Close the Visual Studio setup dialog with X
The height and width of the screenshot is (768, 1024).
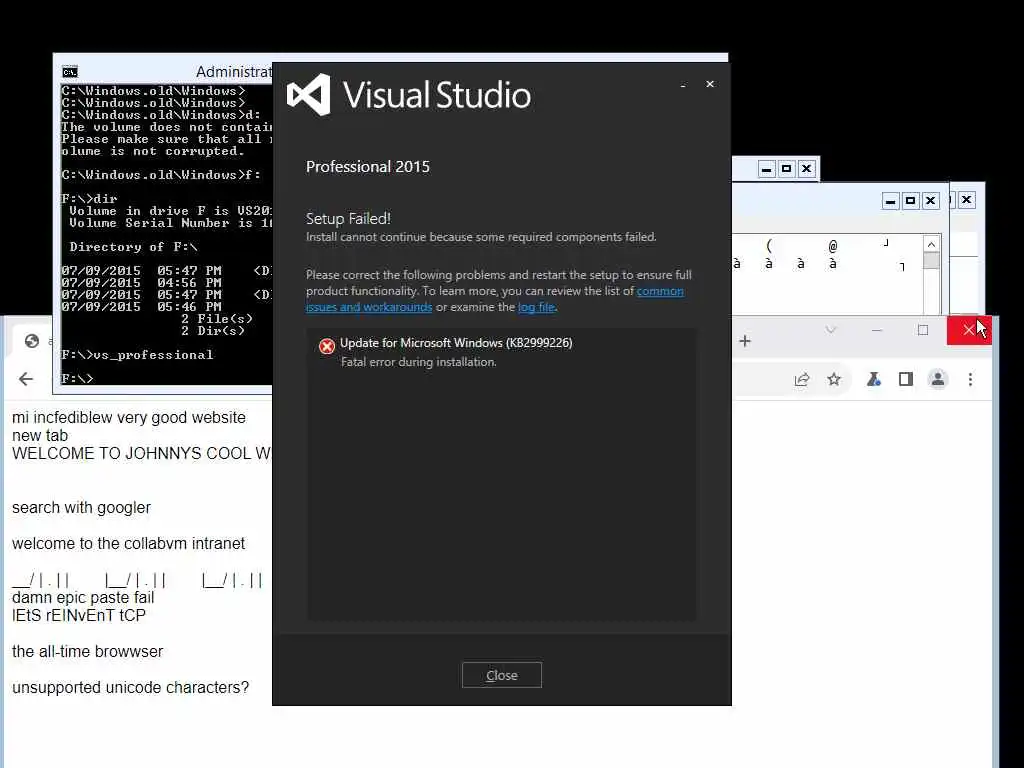[x=710, y=84]
